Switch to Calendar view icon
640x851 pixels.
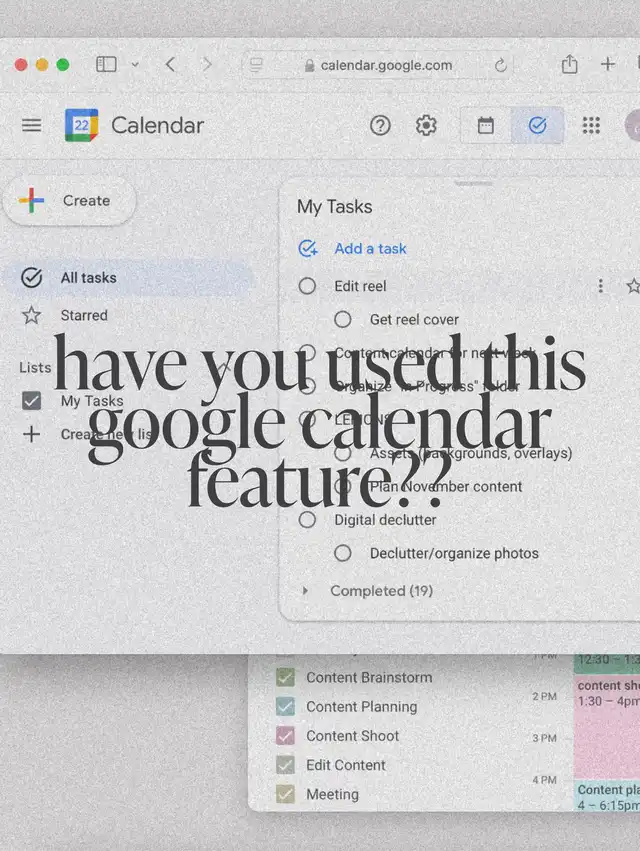[x=486, y=126]
